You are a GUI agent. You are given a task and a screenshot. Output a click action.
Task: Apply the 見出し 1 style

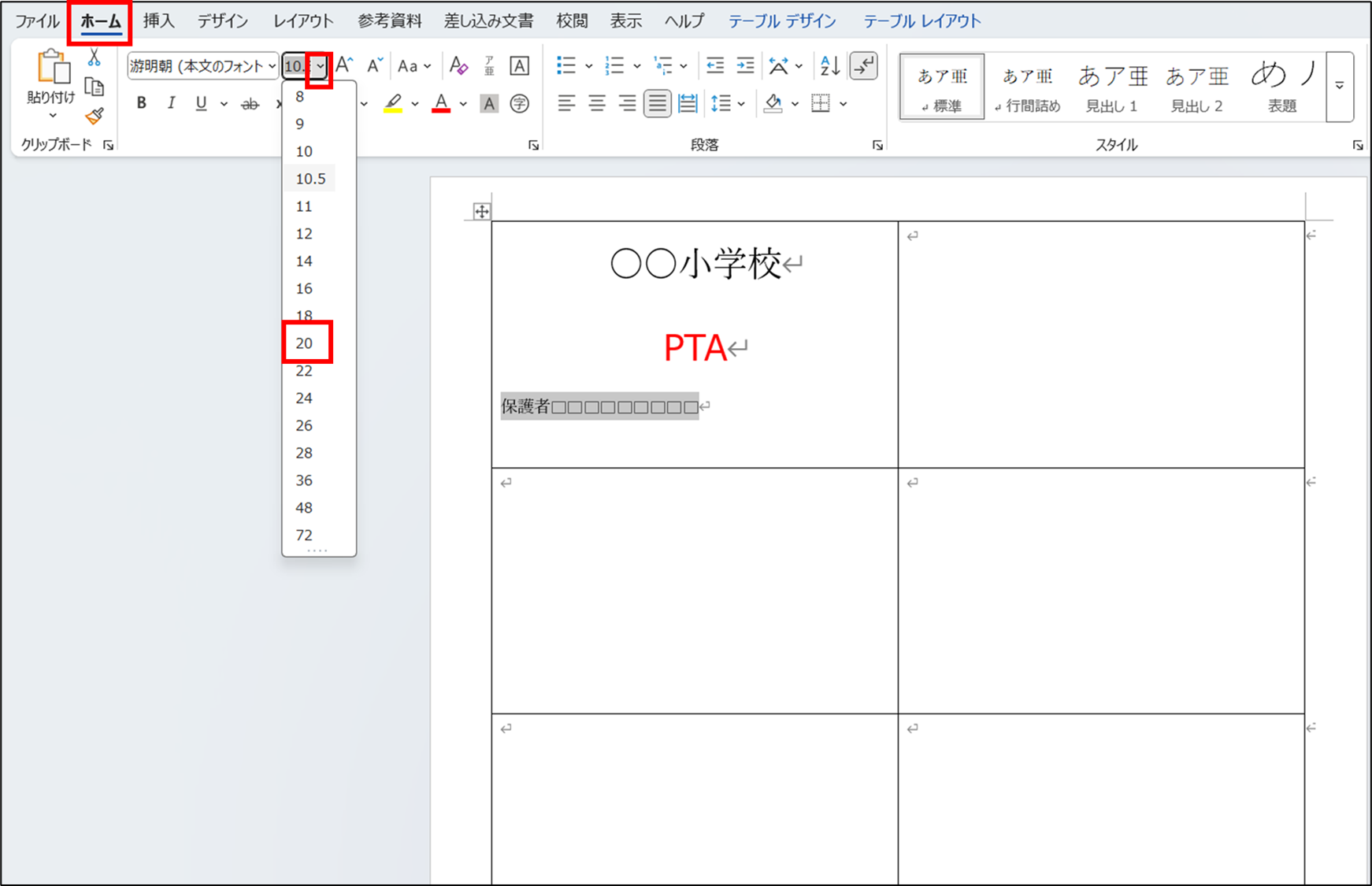1112,87
